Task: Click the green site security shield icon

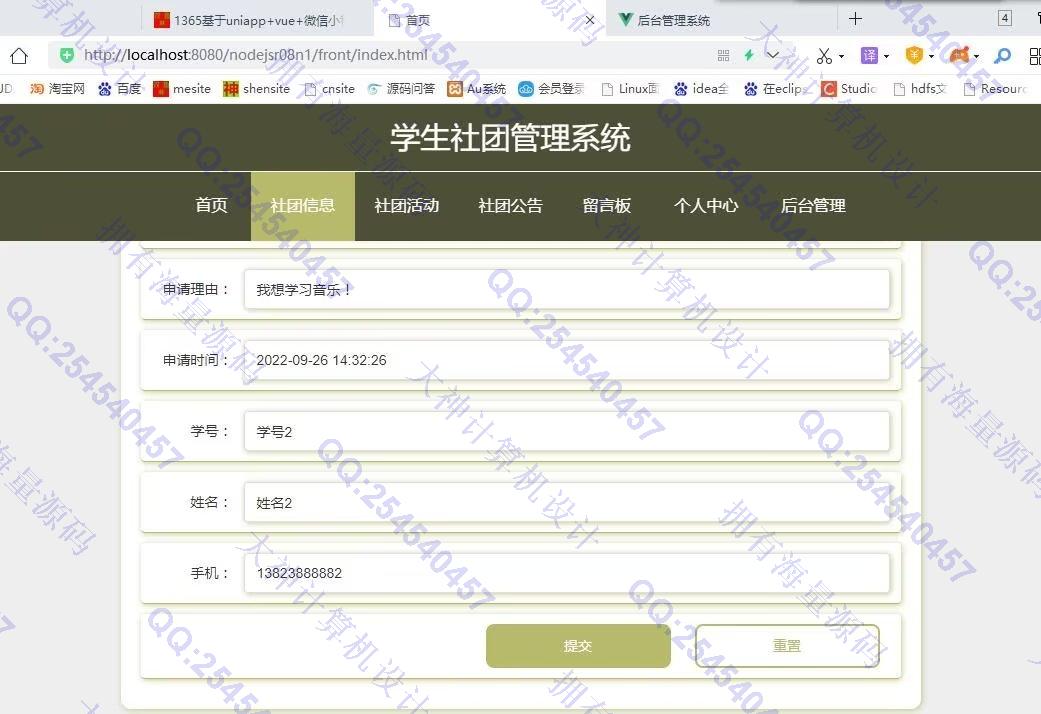Action: (x=66, y=55)
